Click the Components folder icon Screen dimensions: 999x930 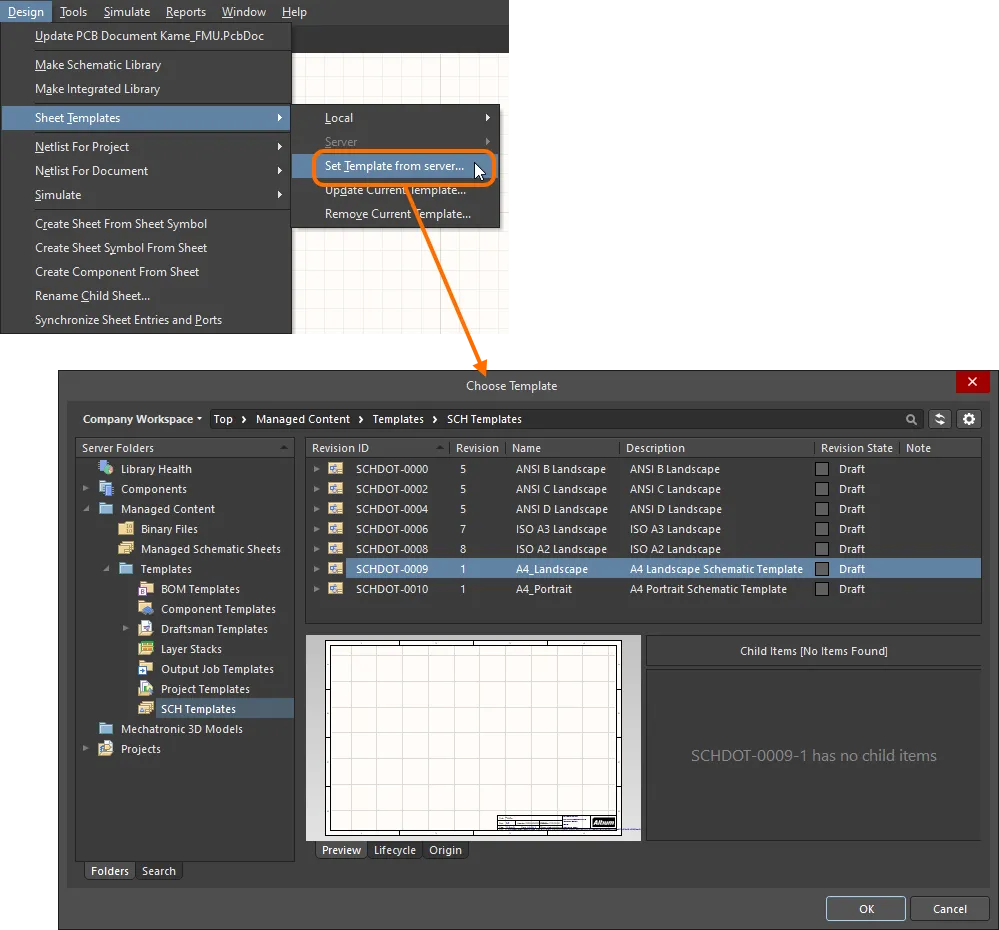pyautogui.click(x=106, y=489)
